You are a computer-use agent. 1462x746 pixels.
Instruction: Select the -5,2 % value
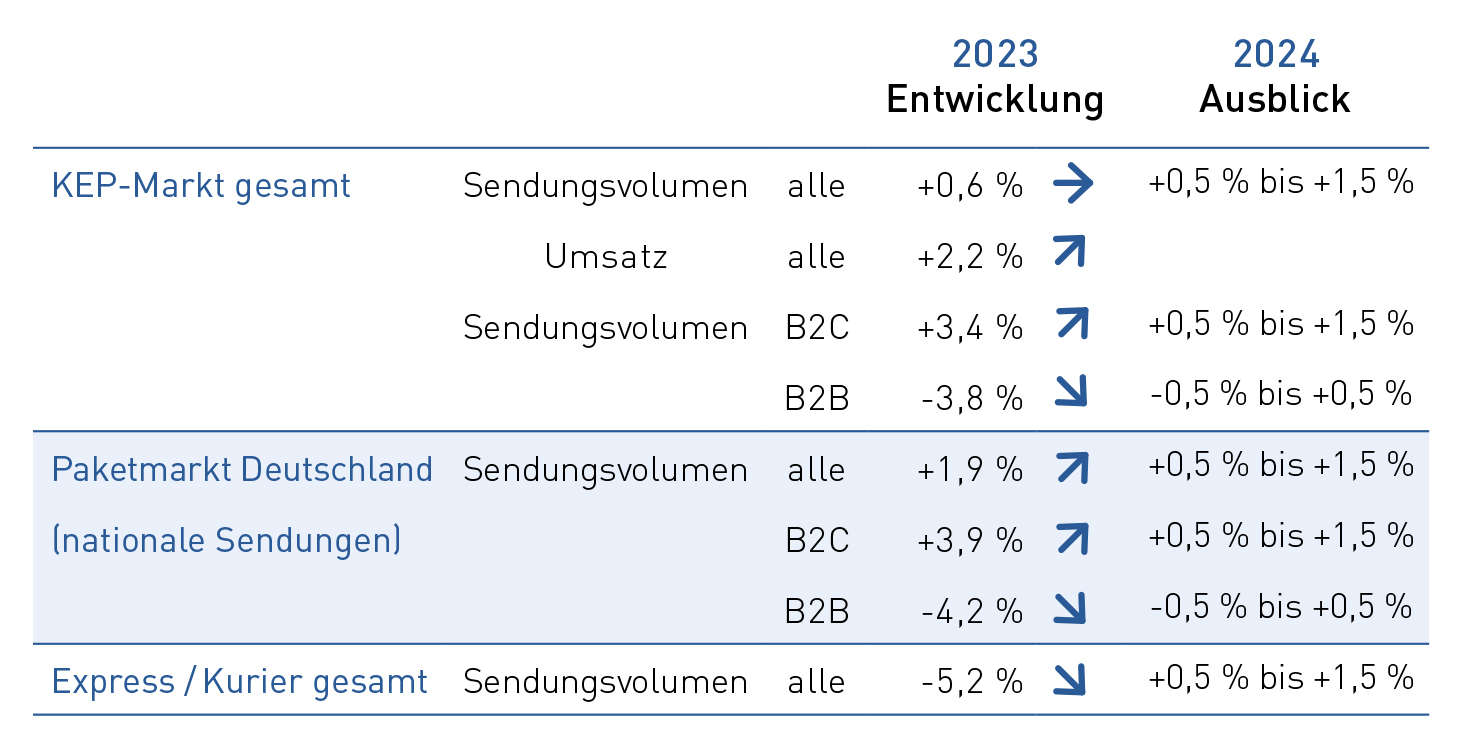tap(971, 682)
